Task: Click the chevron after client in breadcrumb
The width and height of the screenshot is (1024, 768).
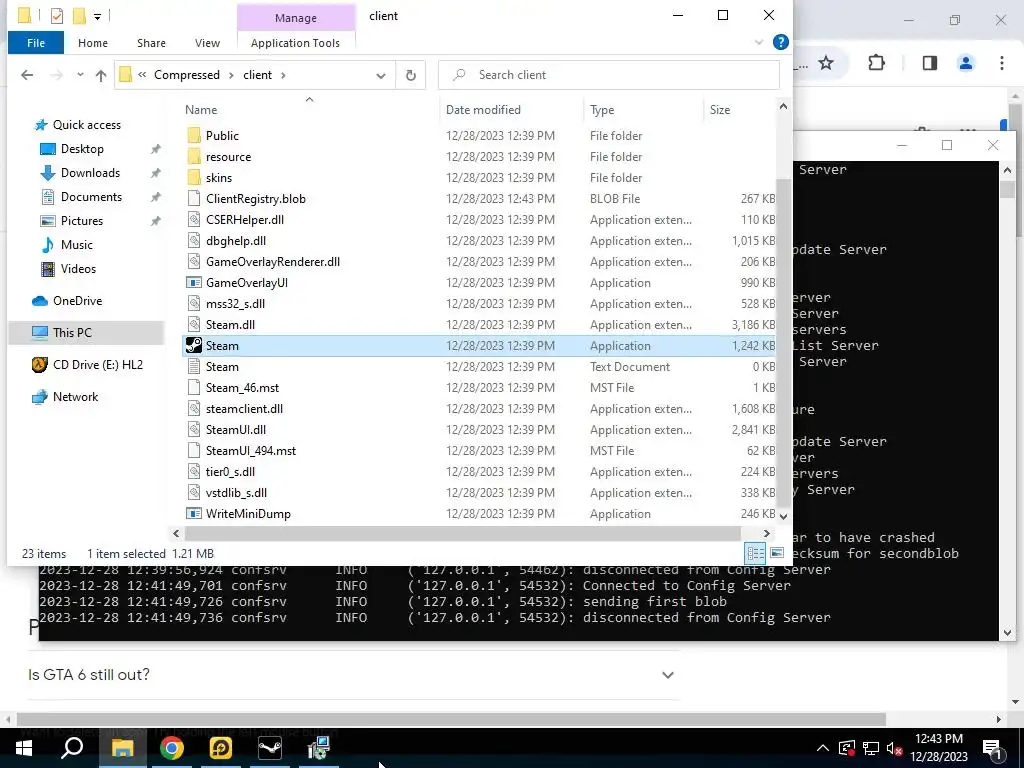Action: pos(283,75)
